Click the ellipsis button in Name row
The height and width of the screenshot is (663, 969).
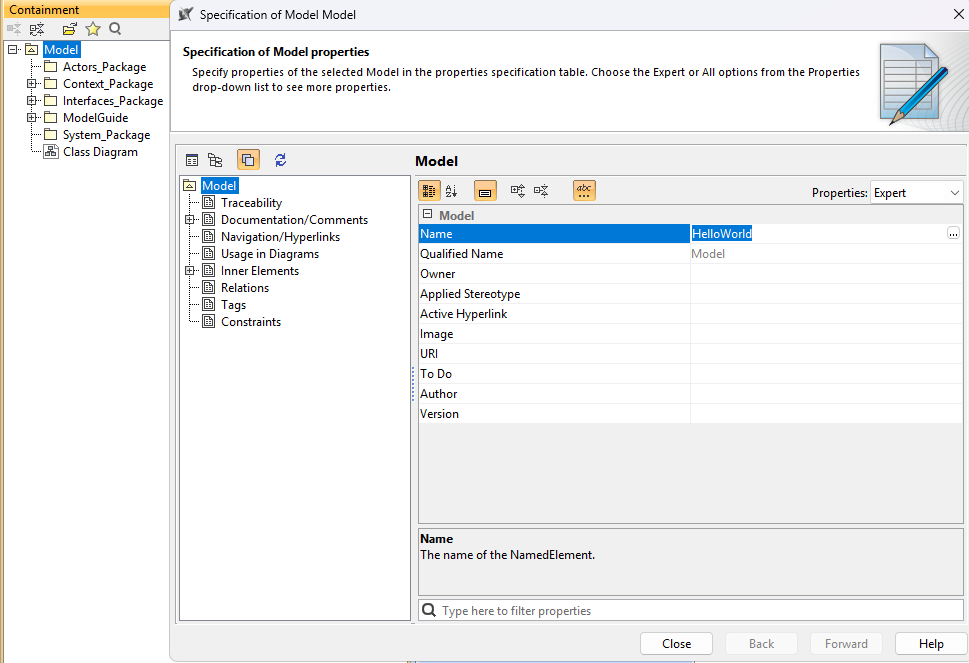pos(953,234)
